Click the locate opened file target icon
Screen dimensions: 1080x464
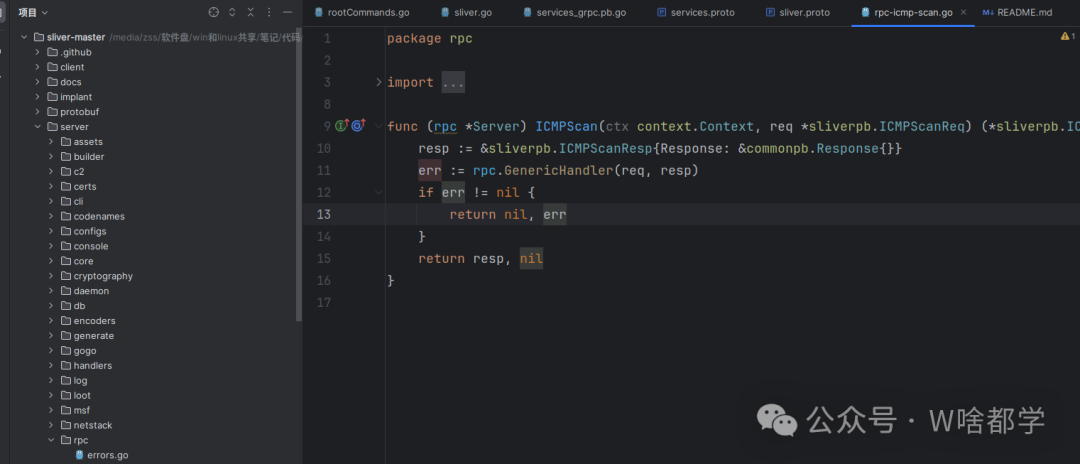[213, 12]
